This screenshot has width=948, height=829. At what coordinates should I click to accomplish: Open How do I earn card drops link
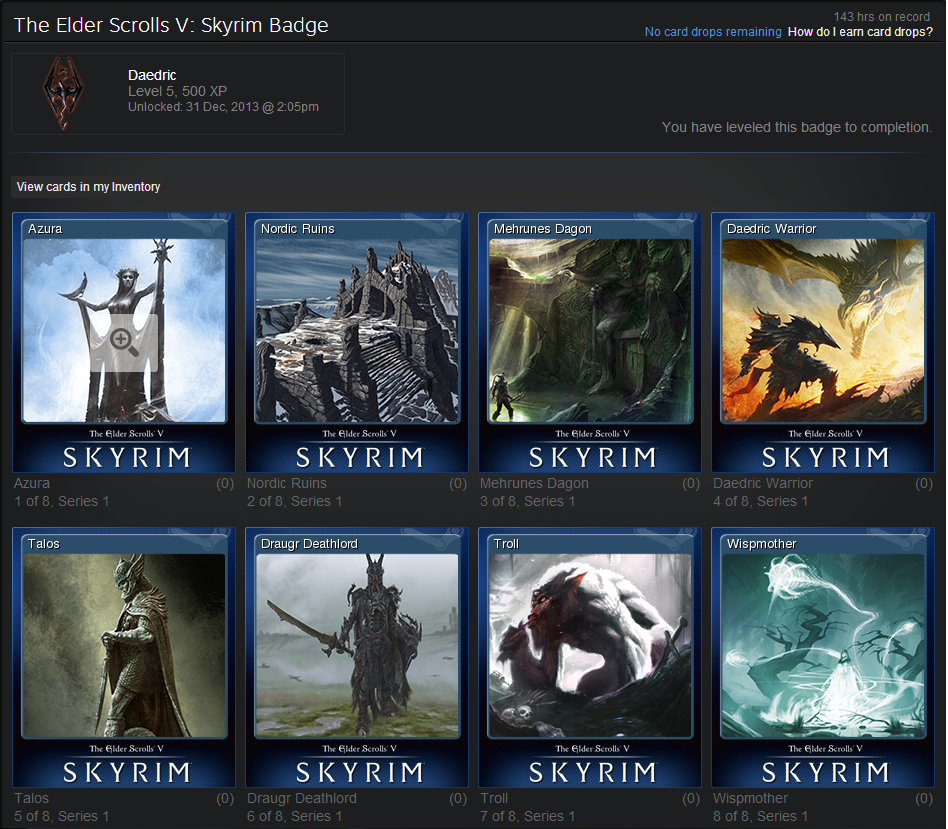(860, 32)
